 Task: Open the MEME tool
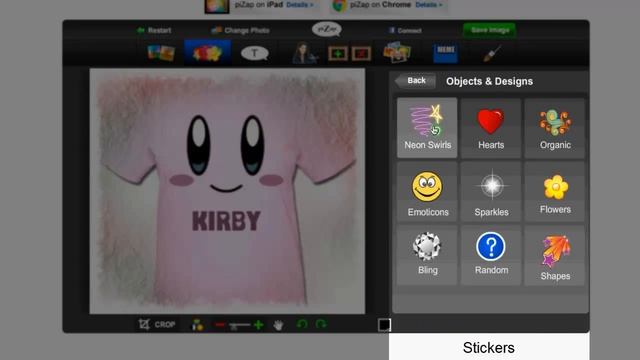point(445,53)
